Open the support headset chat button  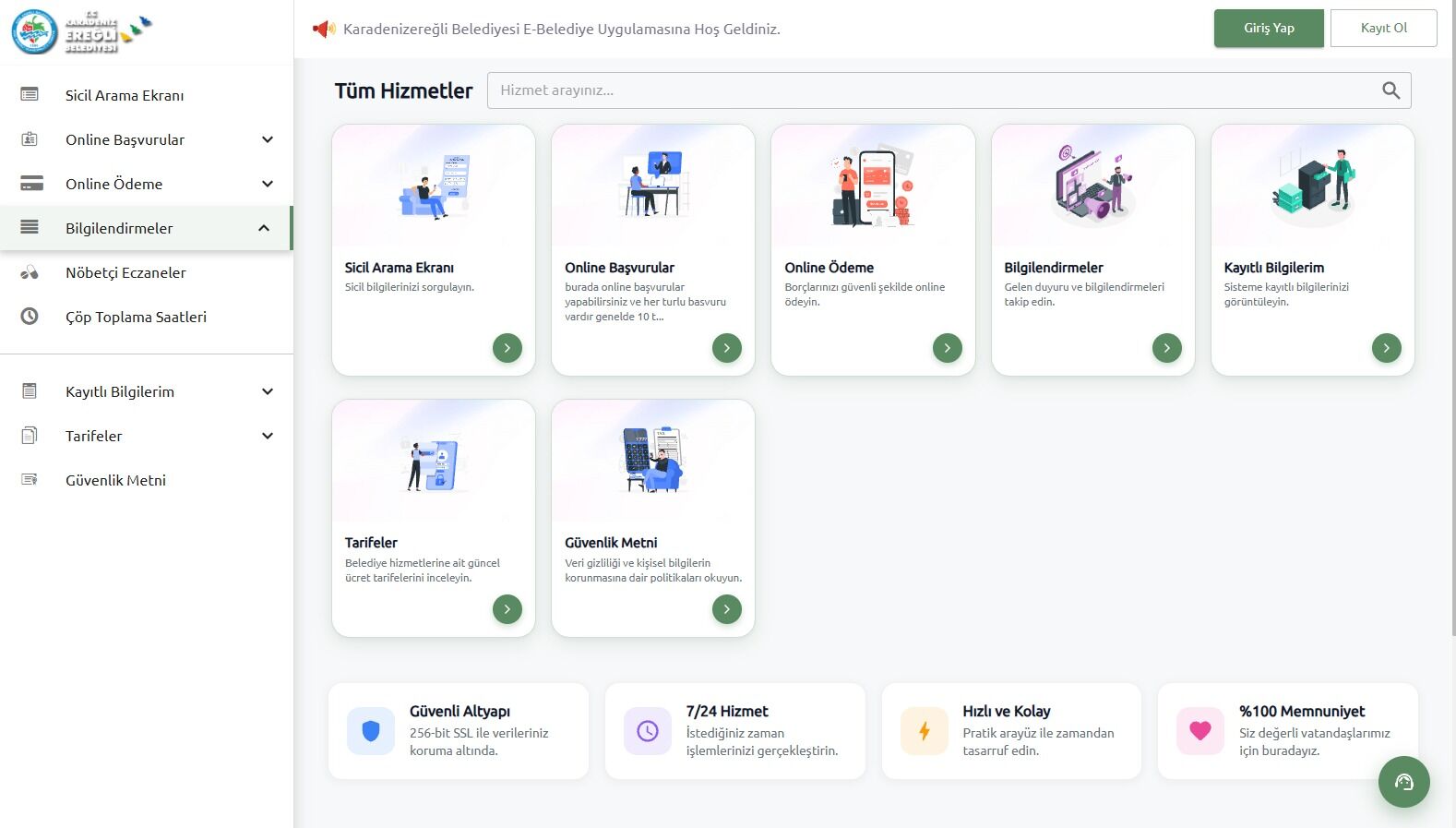[1403, 782]
